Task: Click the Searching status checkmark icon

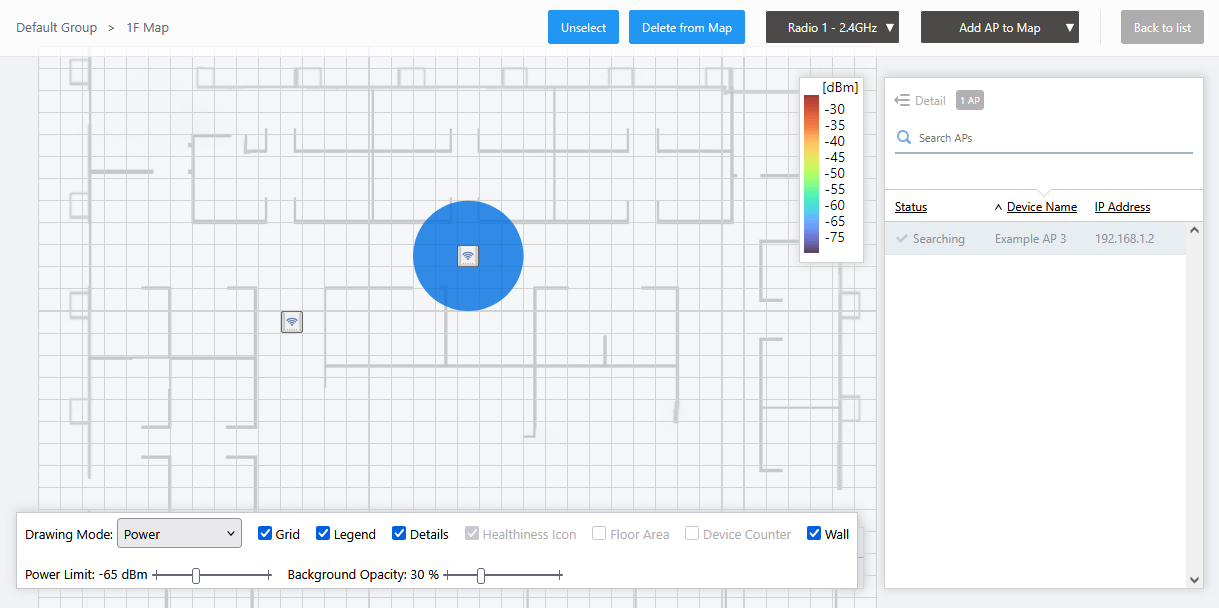Action: [x=902, y=239]
